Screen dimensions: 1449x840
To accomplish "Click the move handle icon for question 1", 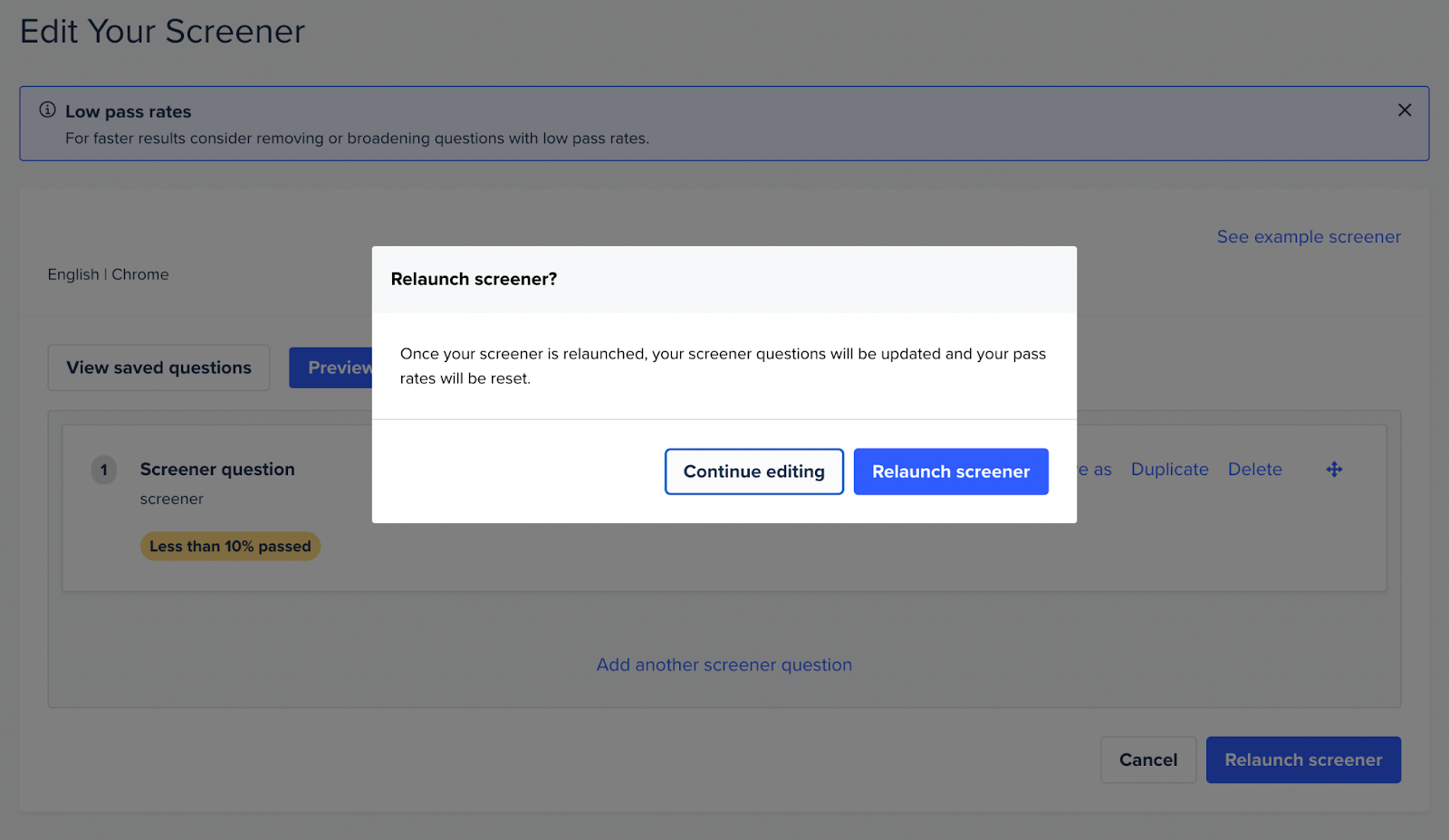I will [1334, 469].
